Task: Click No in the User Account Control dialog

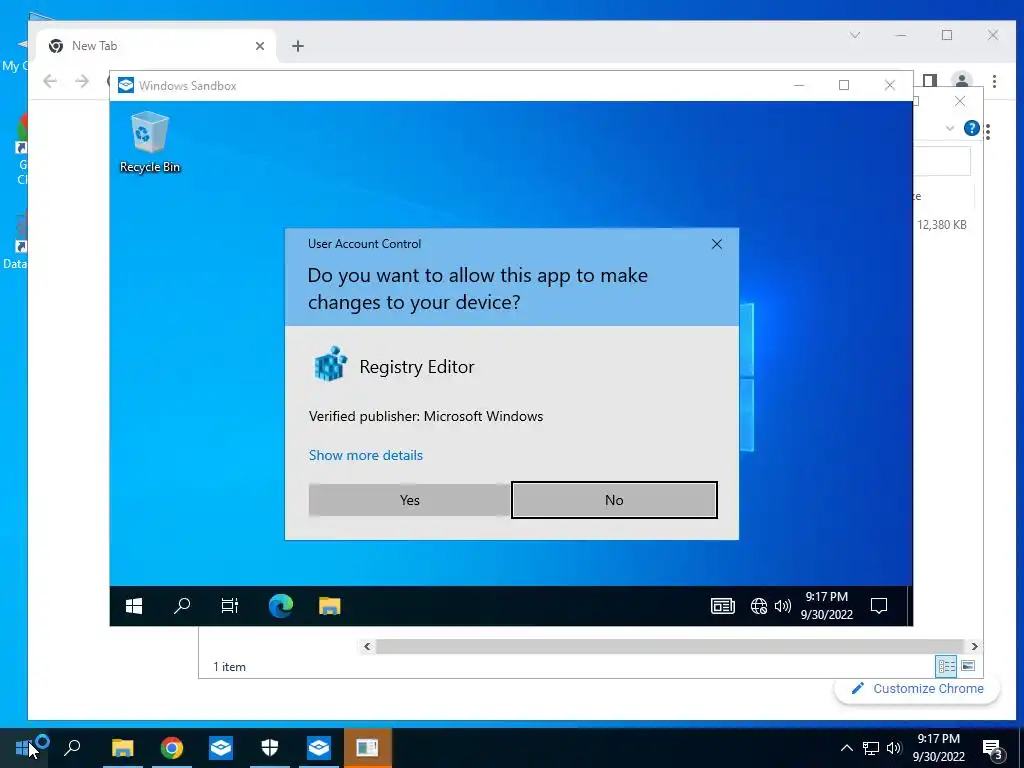Action: (x=614, y=500)
